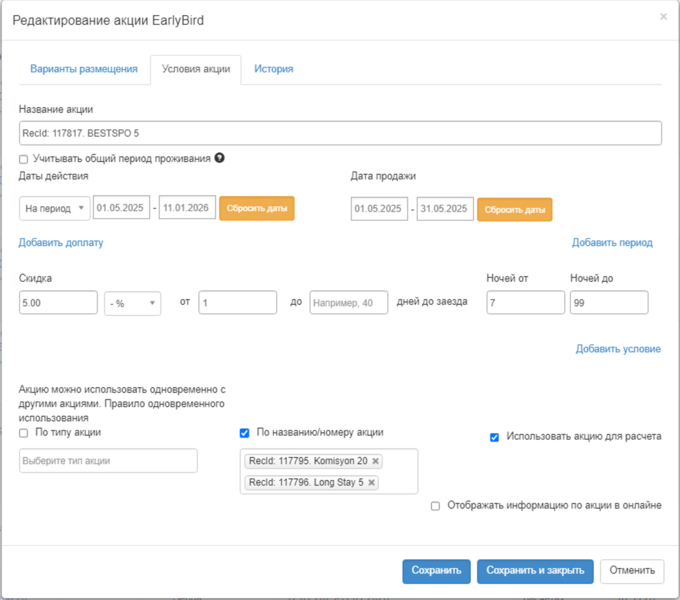680x600 pixels.
Task: Toggle 'Использовать акцию для расчета' checkbox
Action: (495, 437)
